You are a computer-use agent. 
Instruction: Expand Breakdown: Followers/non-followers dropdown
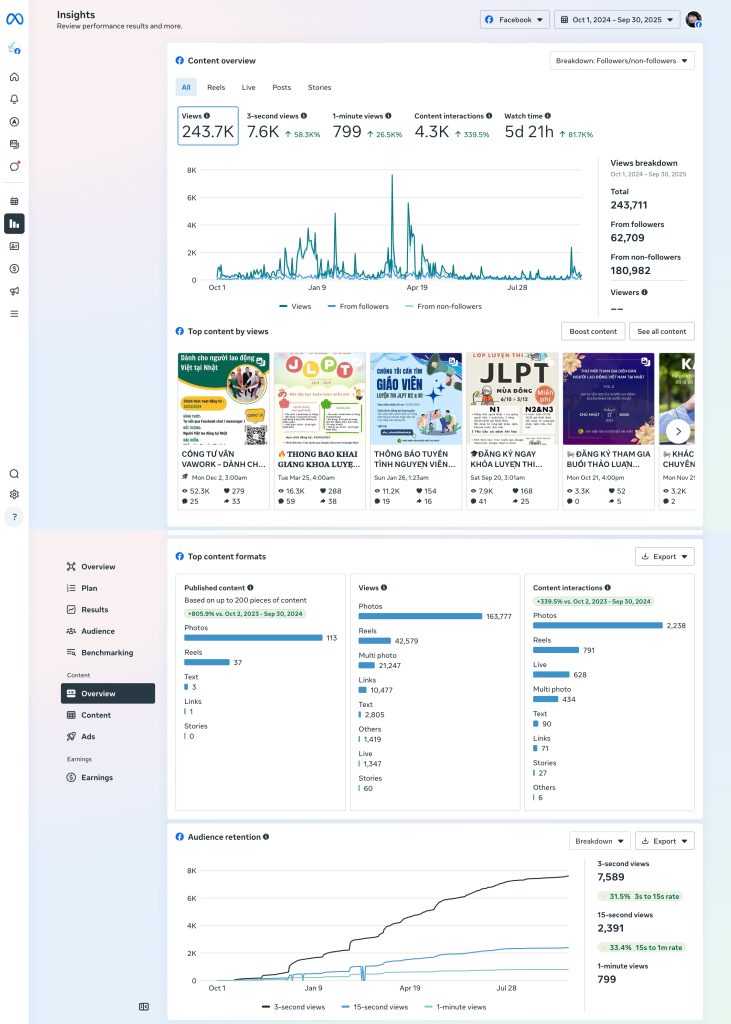[622, 61]
